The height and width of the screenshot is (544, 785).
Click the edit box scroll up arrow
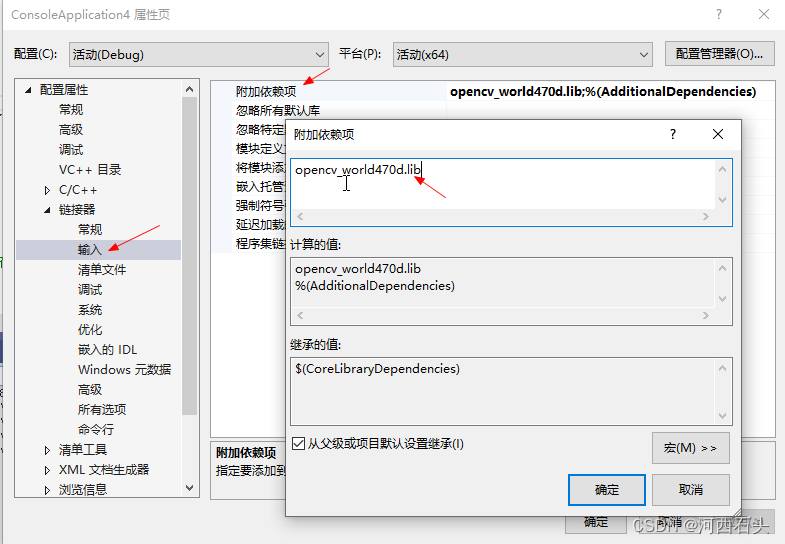(722, 169)
